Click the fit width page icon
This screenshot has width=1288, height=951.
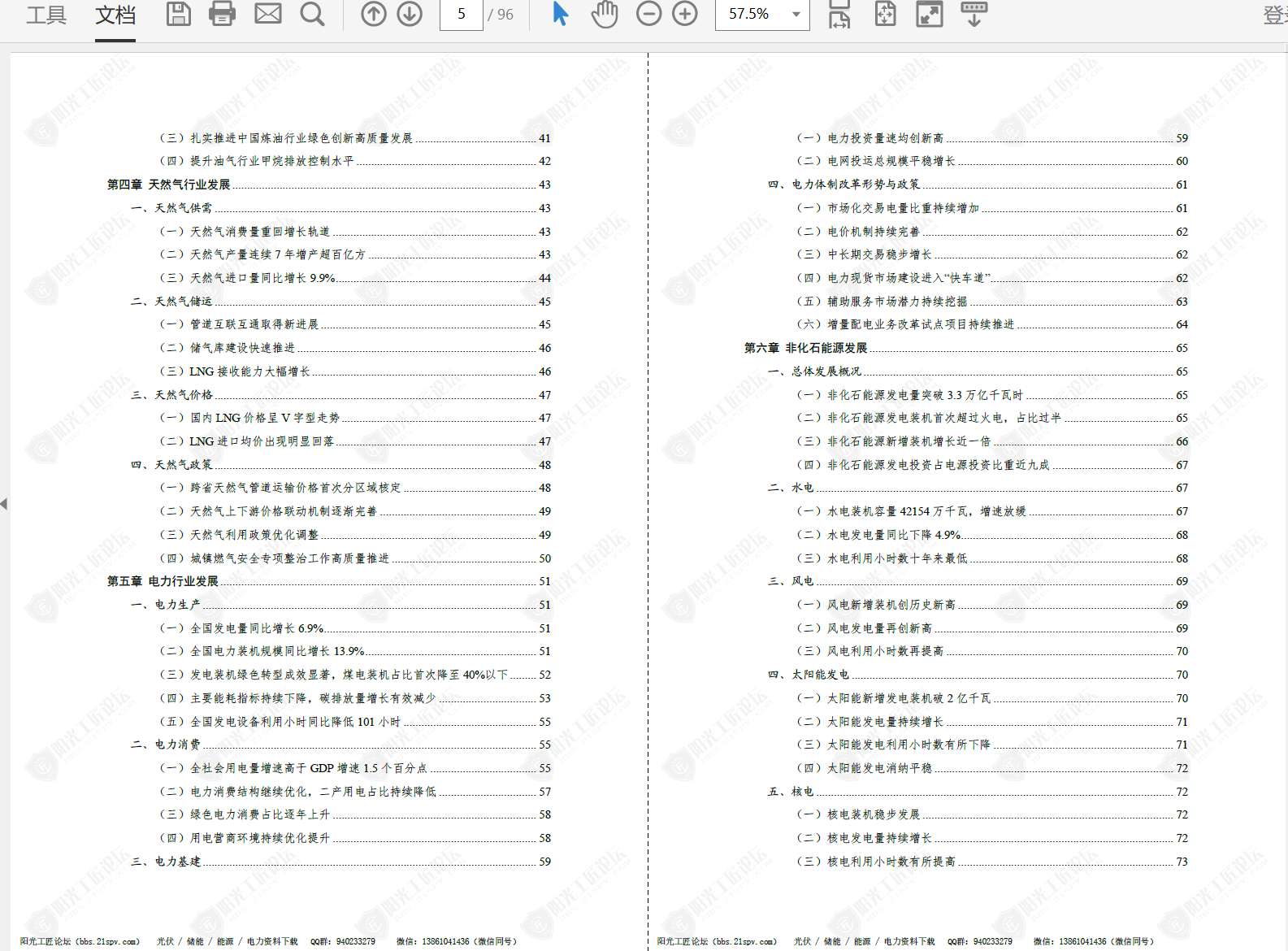[839, 14]
